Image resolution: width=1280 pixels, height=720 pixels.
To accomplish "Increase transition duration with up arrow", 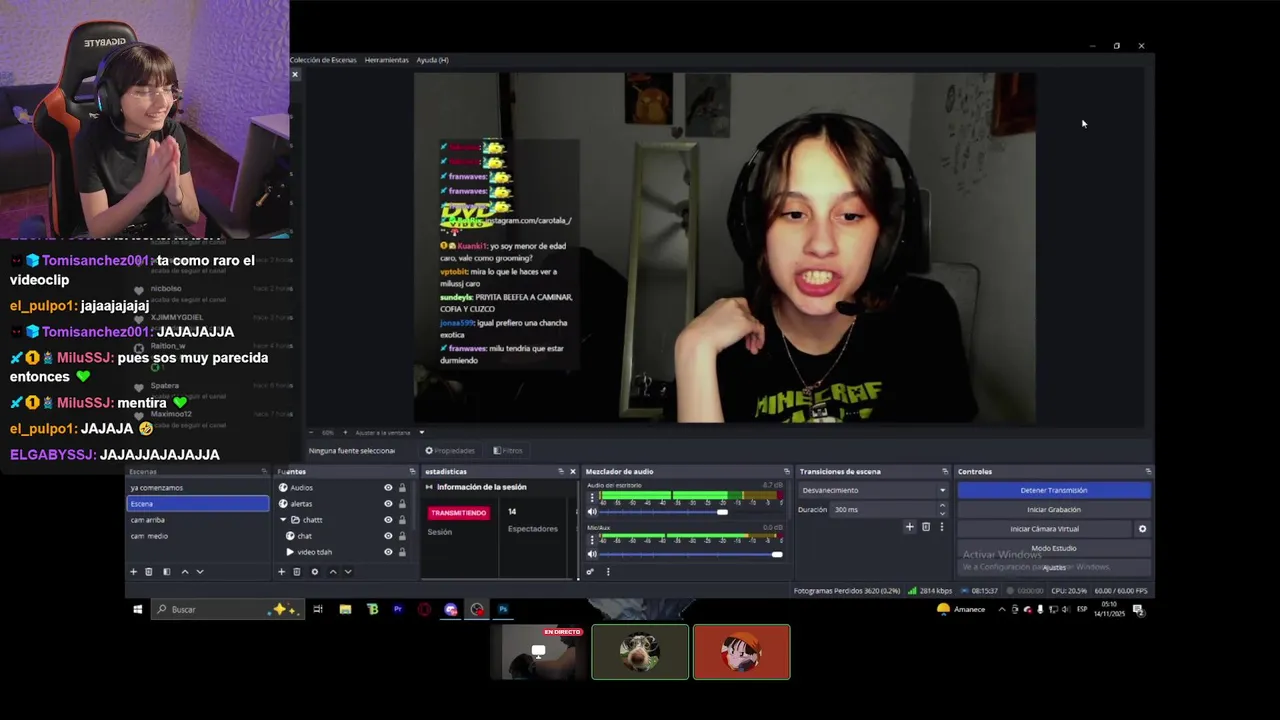I will (x=941, y=506).
